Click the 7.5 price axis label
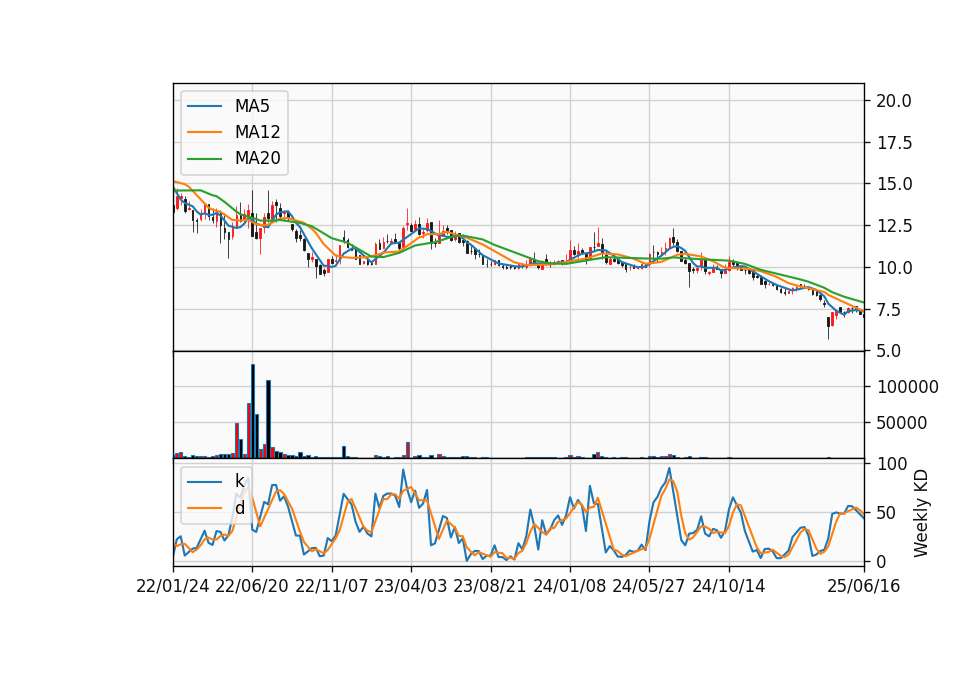960x690 pixels. (x=888, y=309)
